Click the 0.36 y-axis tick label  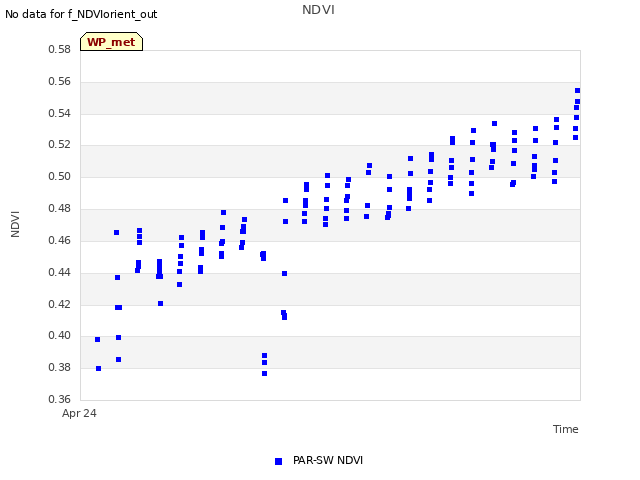pos(59,399)
